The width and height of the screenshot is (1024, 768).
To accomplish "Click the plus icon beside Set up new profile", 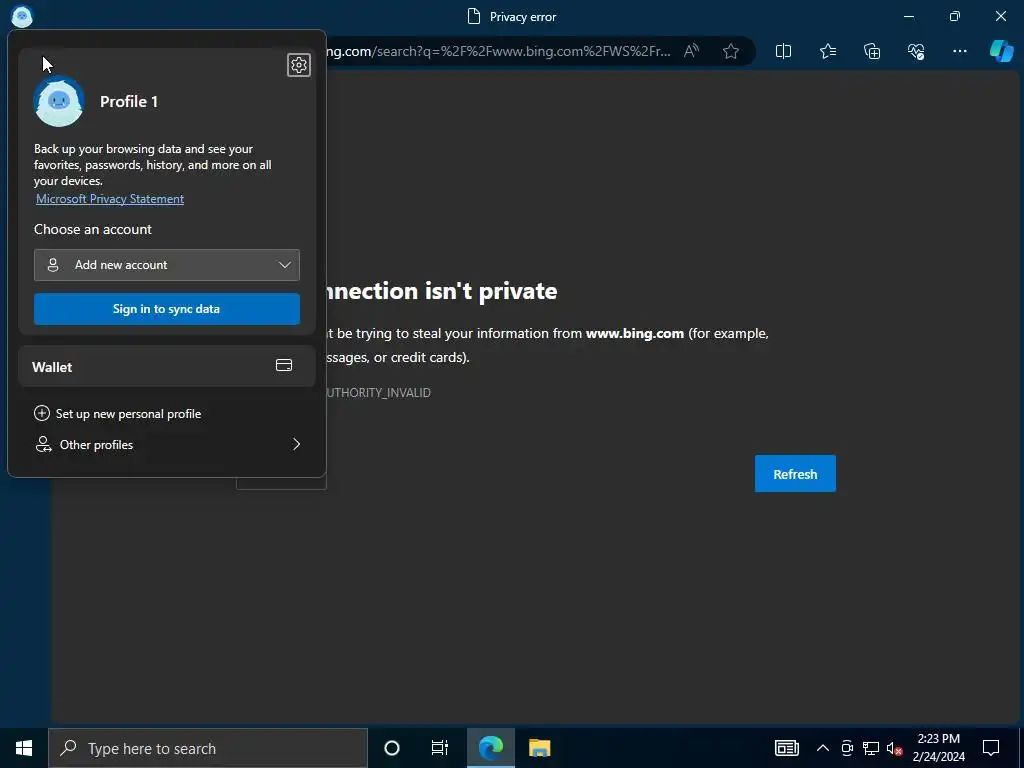I will click(x=42, y=413).
